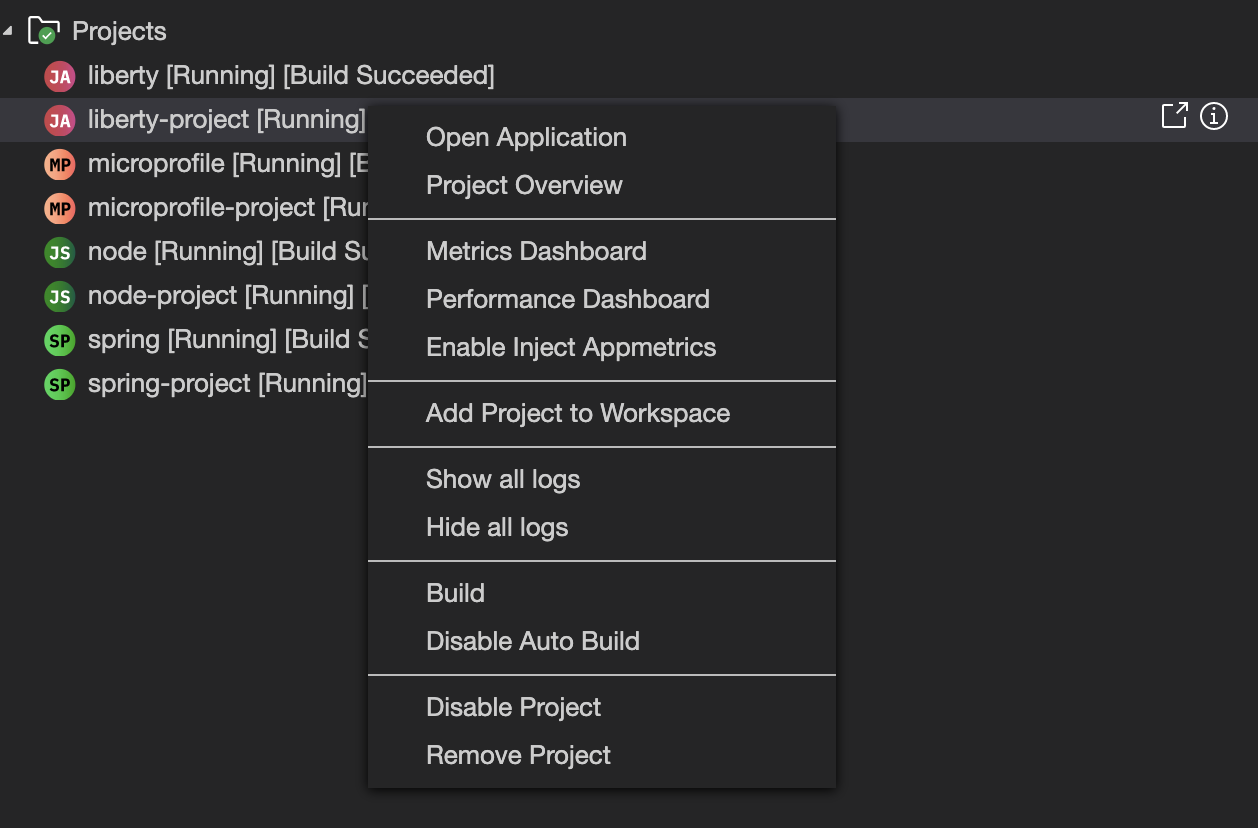The width and height of the screenshot is (1258, 828).
Task: Click the info icon on liberty-project row
Action: 1215,116
